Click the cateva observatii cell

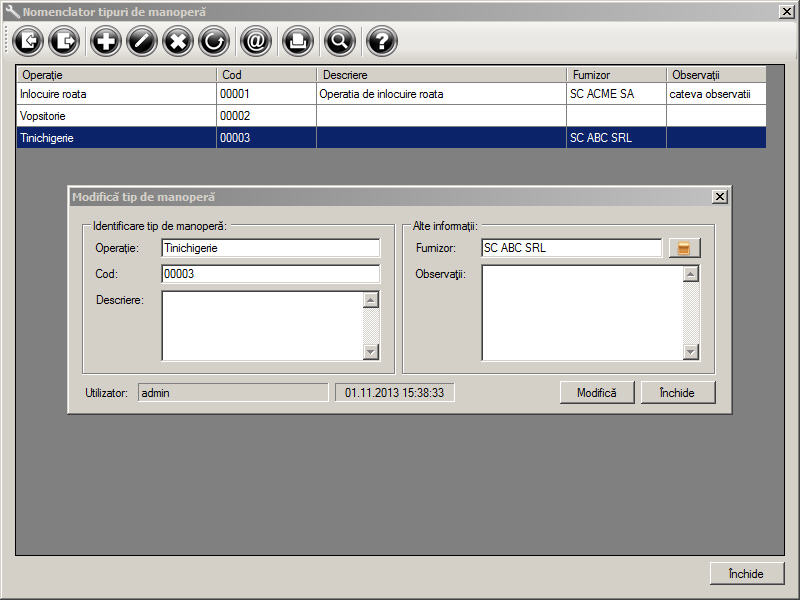pos(716,94)
